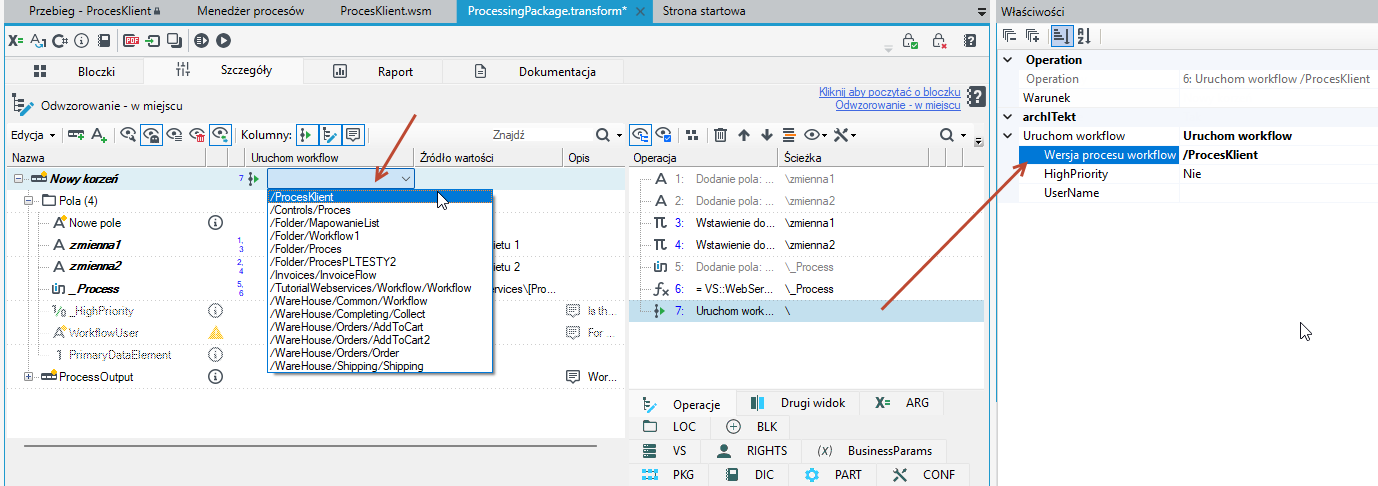
Task: Click the info icon on the Nowe pole row
Action: click(x=215, y=223)
